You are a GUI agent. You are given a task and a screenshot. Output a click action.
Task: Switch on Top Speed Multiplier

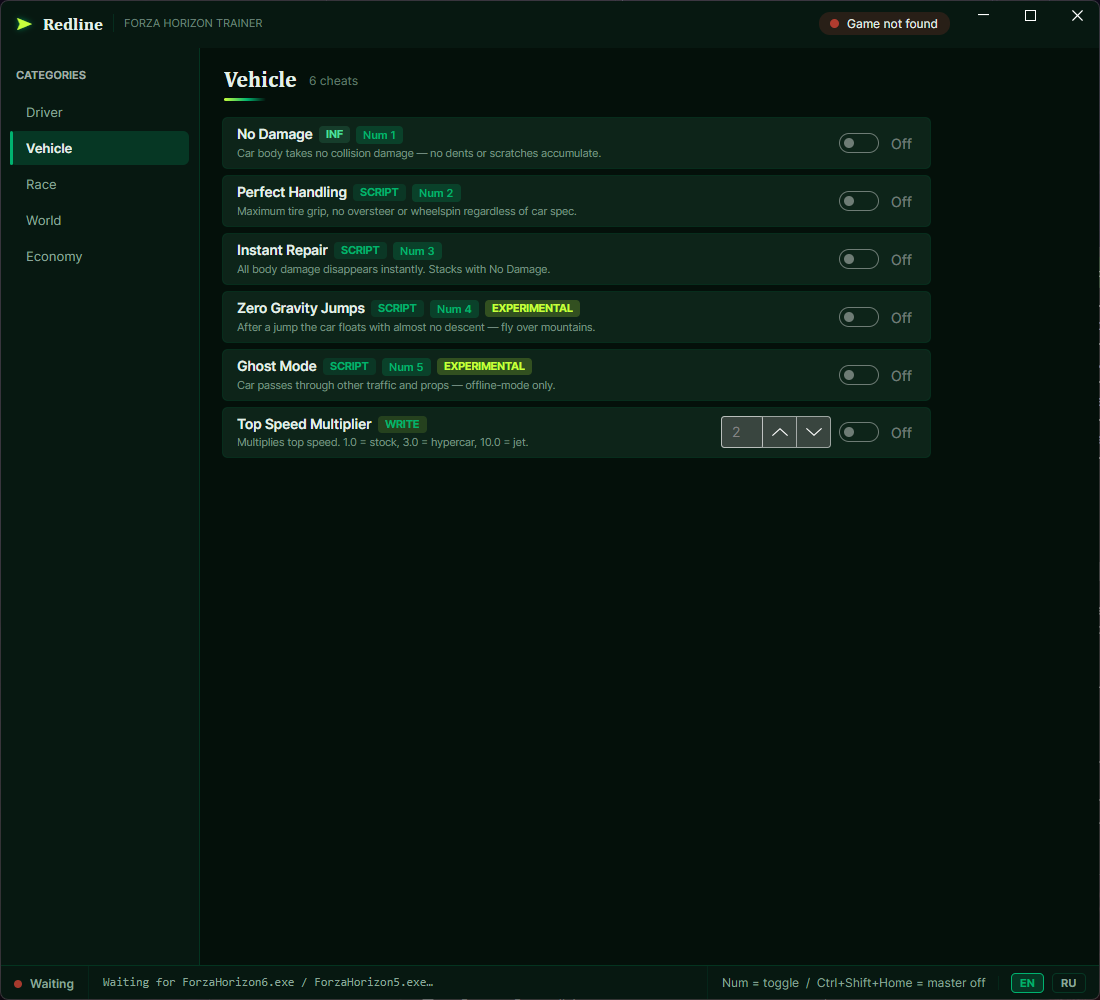click(859, 432)
